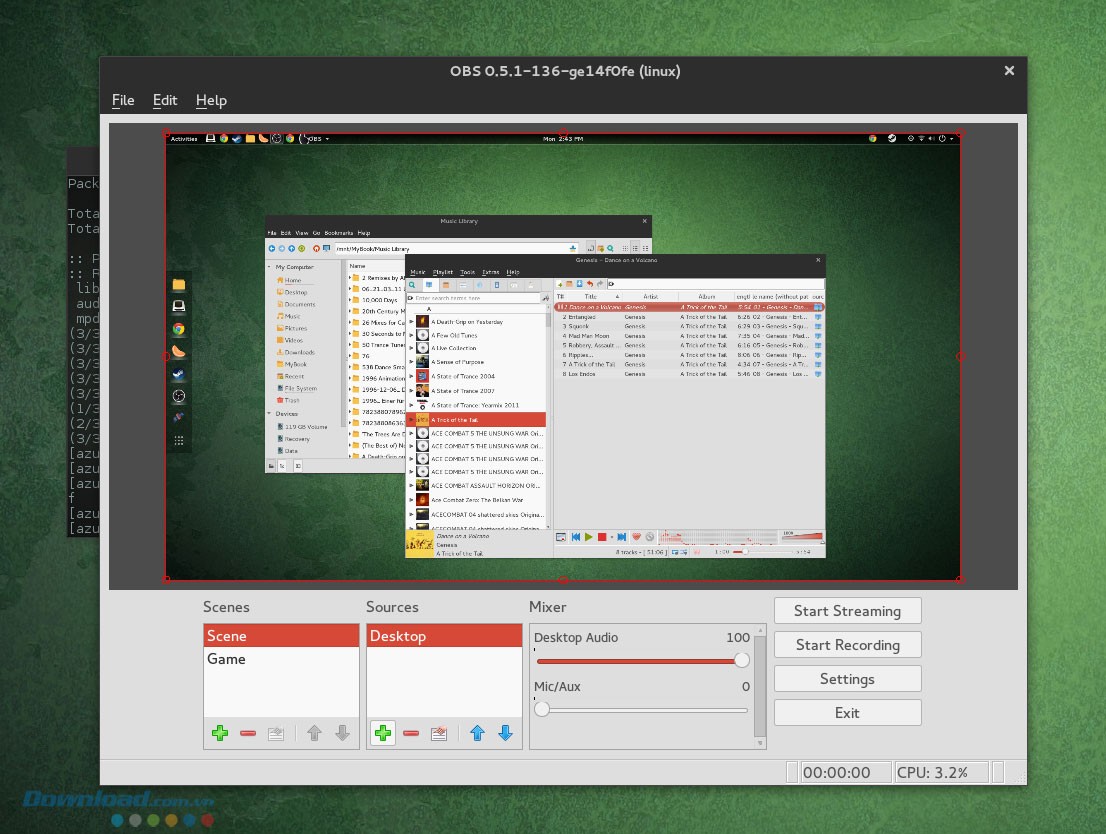1106x834 pixels.
Task: Open the Edit menu
Action: [x=165, y=100]
